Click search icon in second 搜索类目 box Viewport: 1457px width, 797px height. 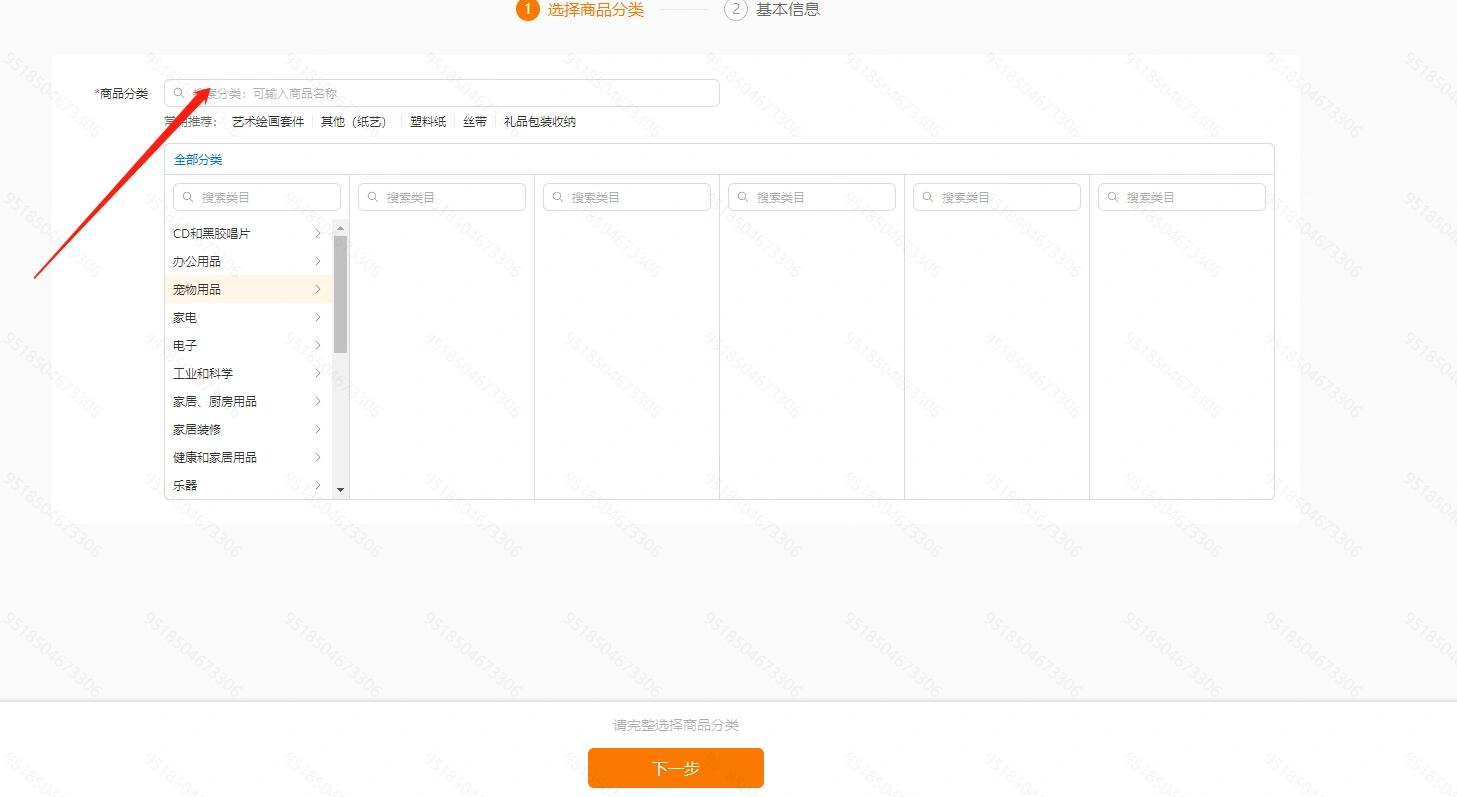click(x=373, y=197)
